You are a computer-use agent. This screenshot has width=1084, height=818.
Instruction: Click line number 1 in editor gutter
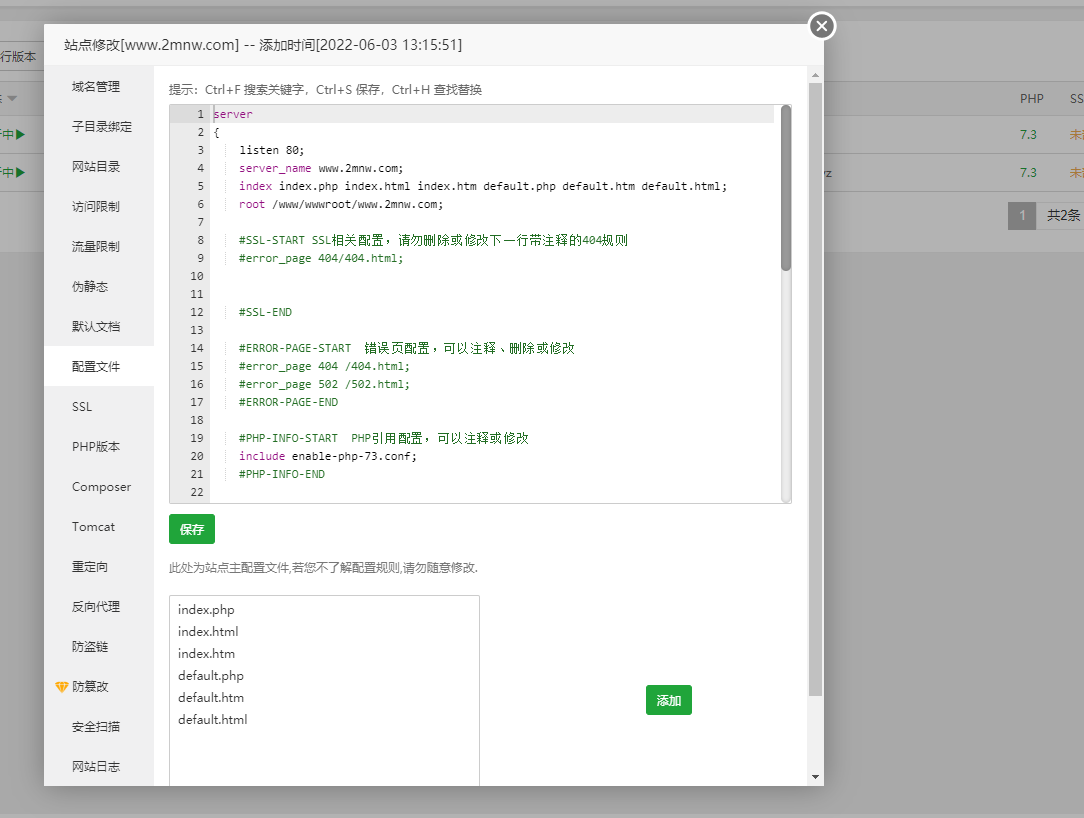coord(200,114)
